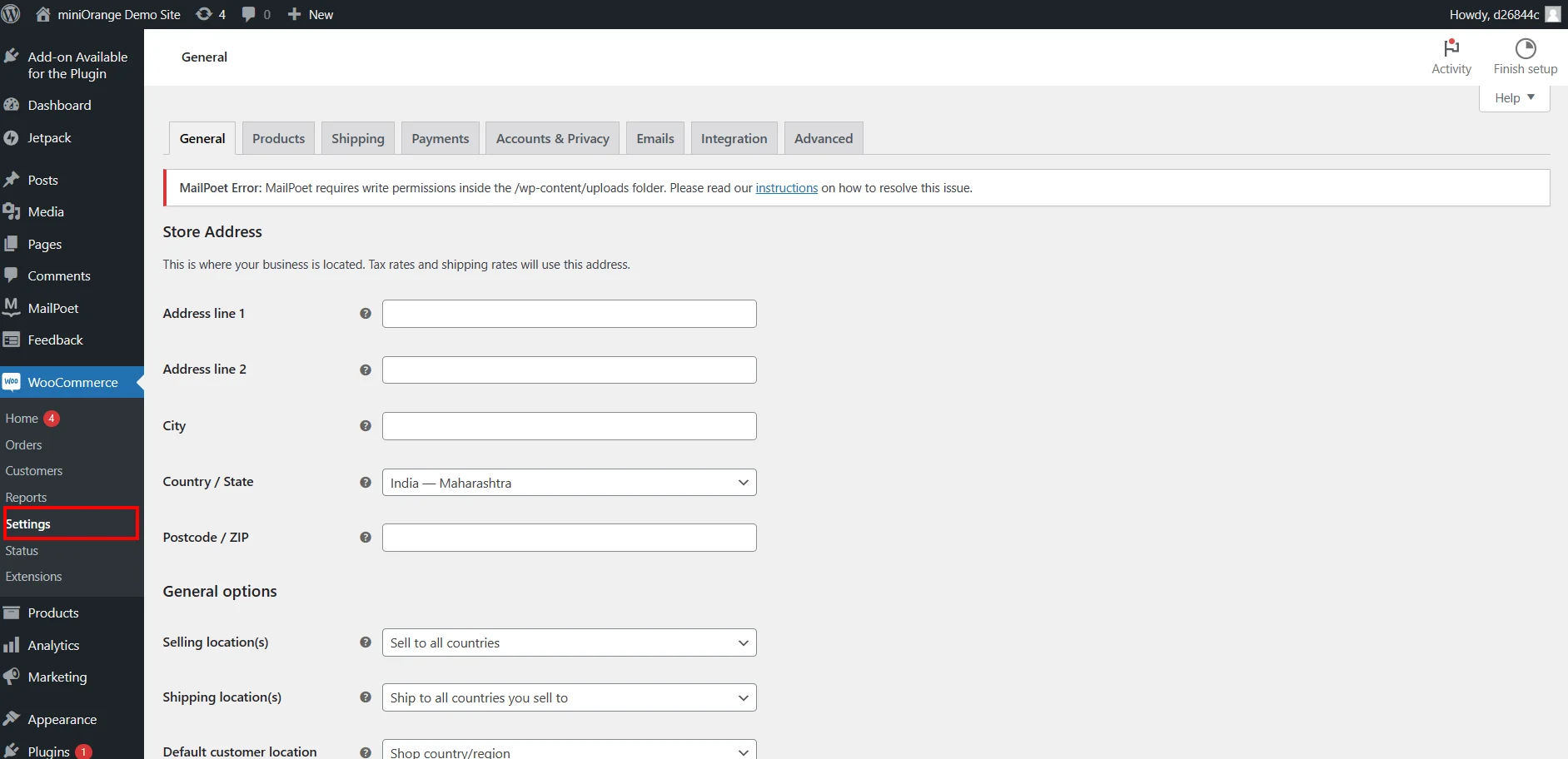Open the Marketing megaphone icon
The image size is (1568, 759).
click(x=12, y=677)
